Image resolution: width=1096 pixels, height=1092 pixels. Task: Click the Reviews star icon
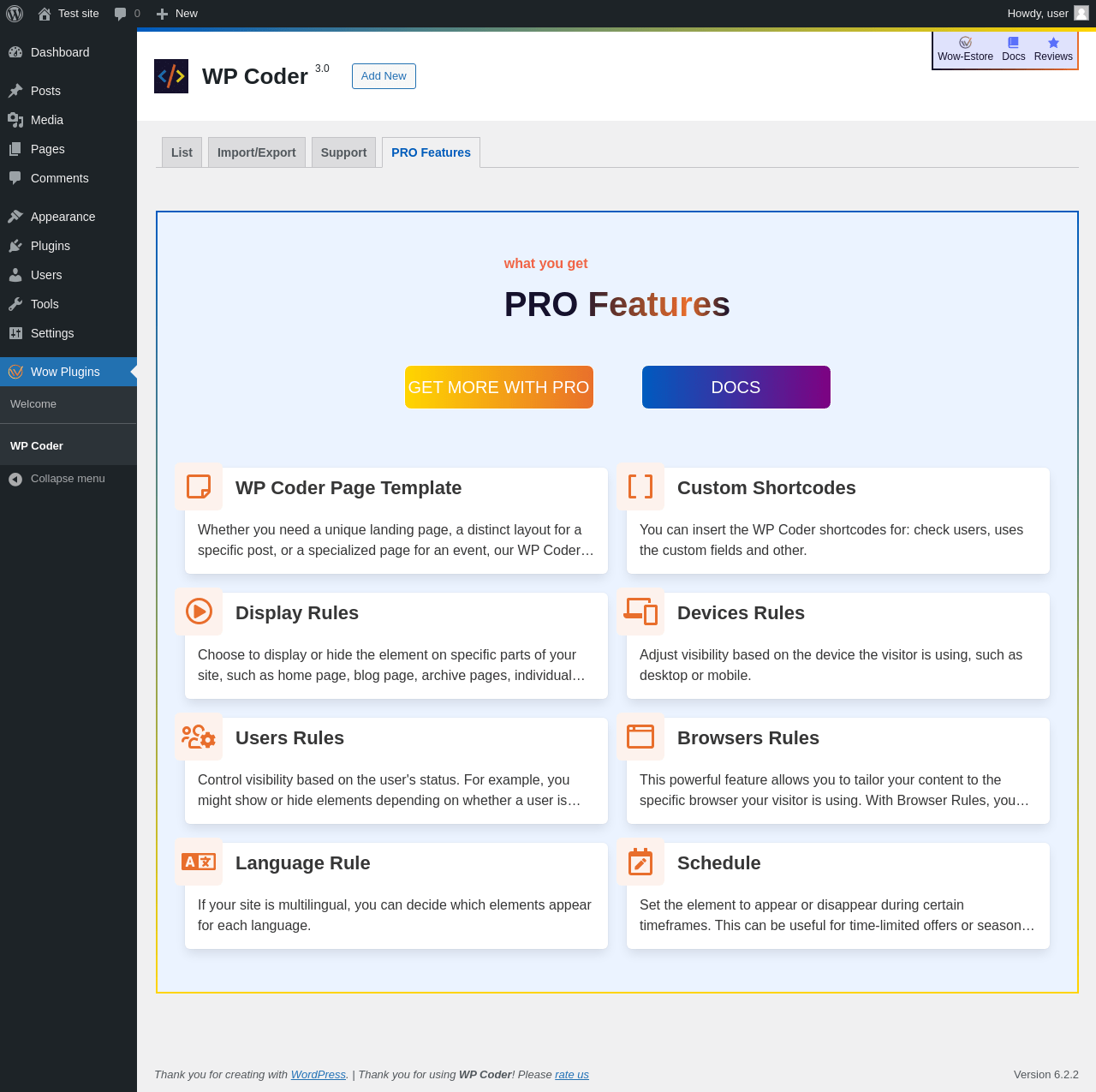point(1053,43)
